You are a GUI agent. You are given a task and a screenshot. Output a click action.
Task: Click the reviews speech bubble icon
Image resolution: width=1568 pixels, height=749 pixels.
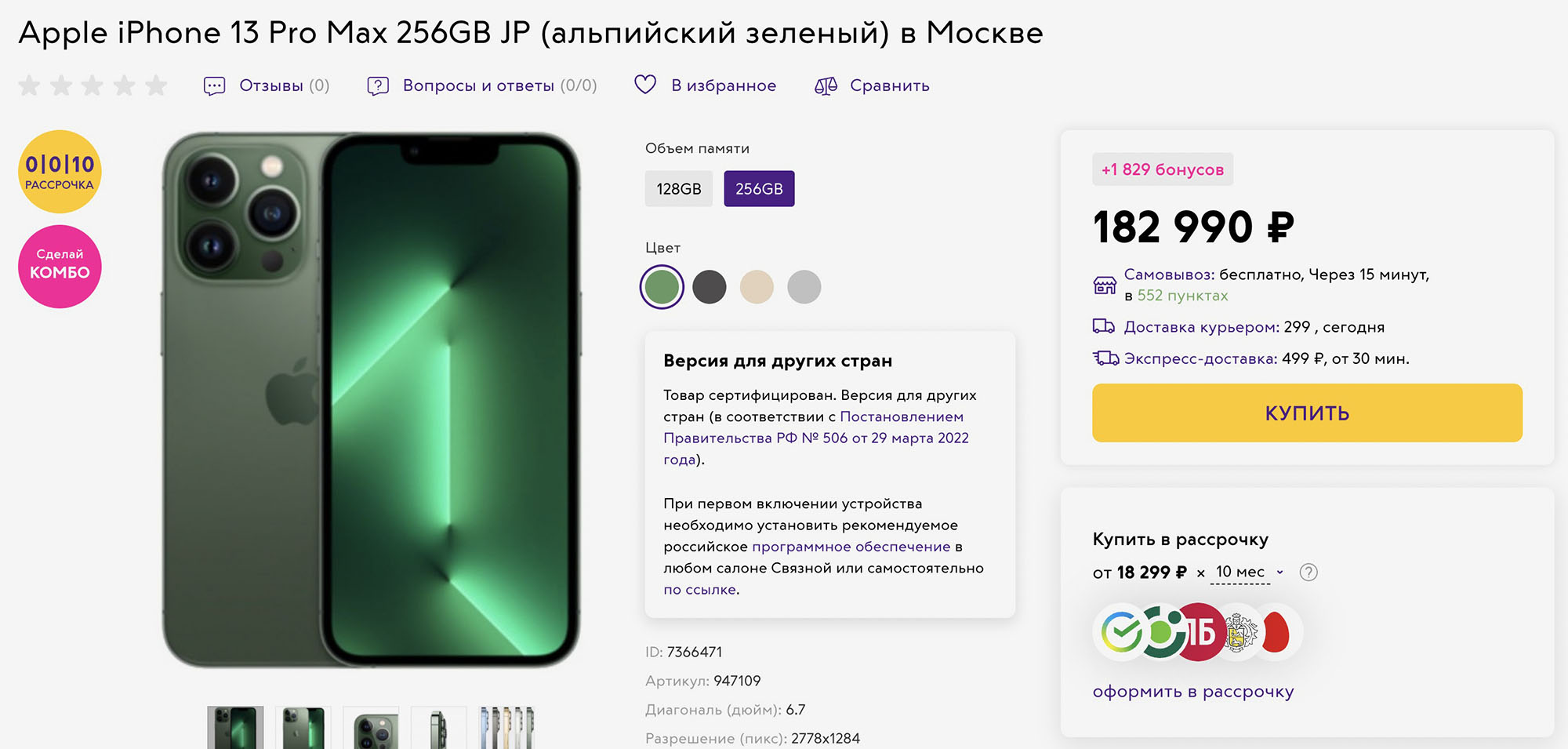tap(214, 85)
